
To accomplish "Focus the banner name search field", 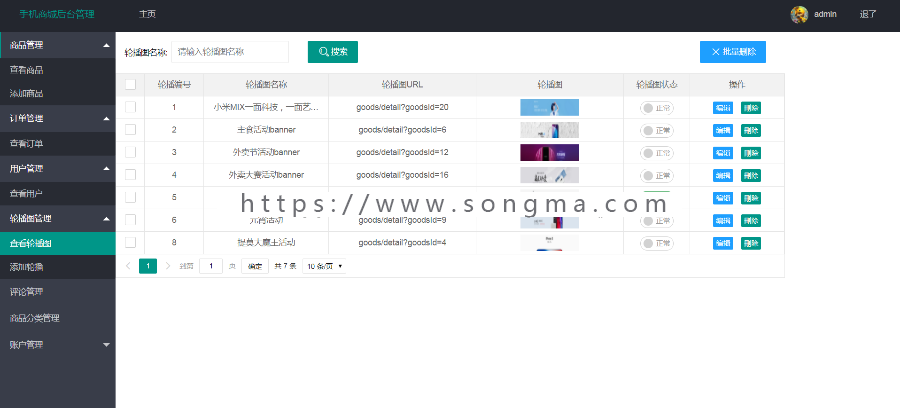I will [230, 52].
